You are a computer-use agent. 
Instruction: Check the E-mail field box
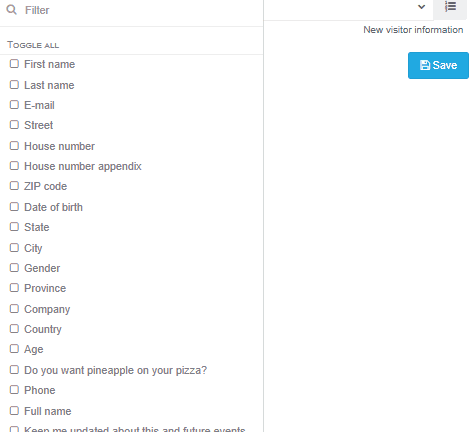click(x=14, y=105)
